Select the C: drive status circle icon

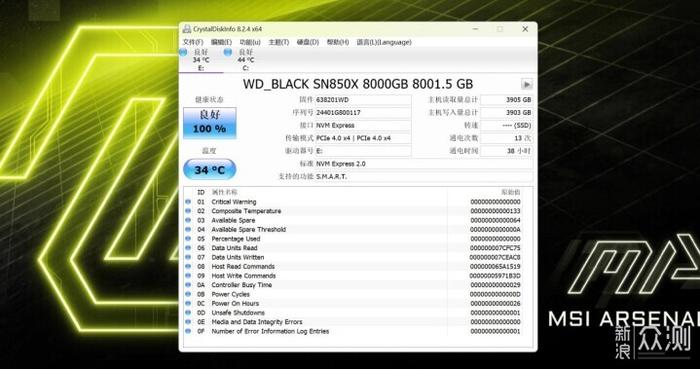point(228,53)
